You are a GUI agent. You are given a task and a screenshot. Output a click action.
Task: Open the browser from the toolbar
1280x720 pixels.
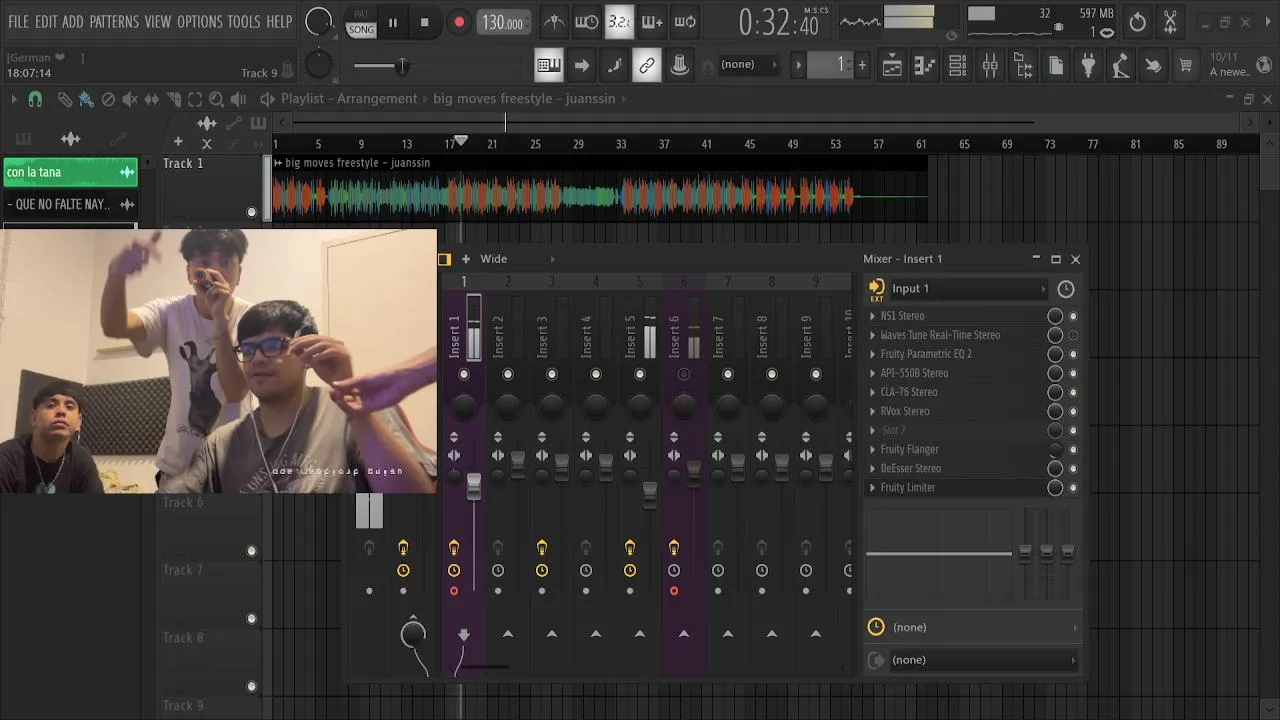1023,66
